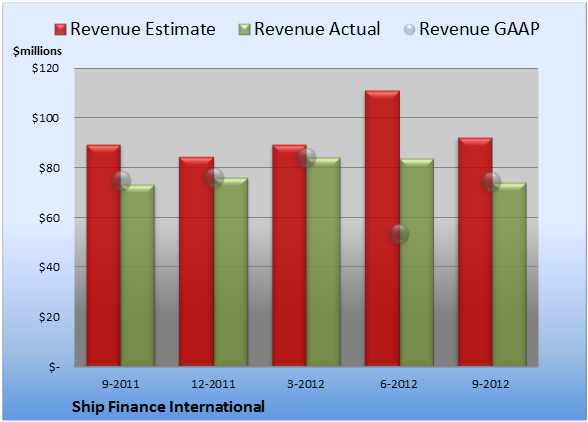Select the 'Revenue Estimate' legend label
This screenshot has height=422, width=588.
[x=143, y=29]
